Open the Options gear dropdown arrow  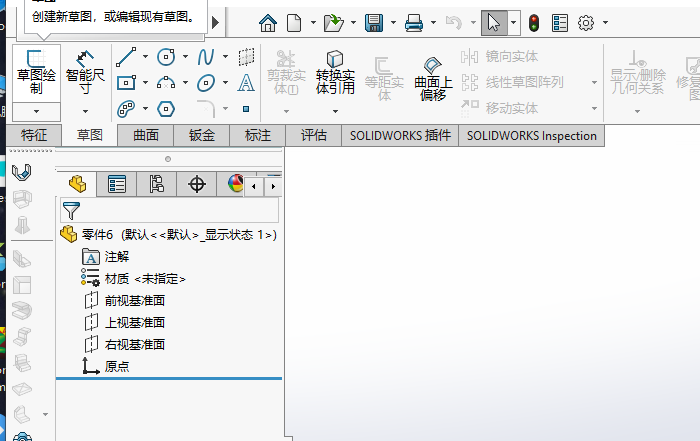[x=606, y=22]
